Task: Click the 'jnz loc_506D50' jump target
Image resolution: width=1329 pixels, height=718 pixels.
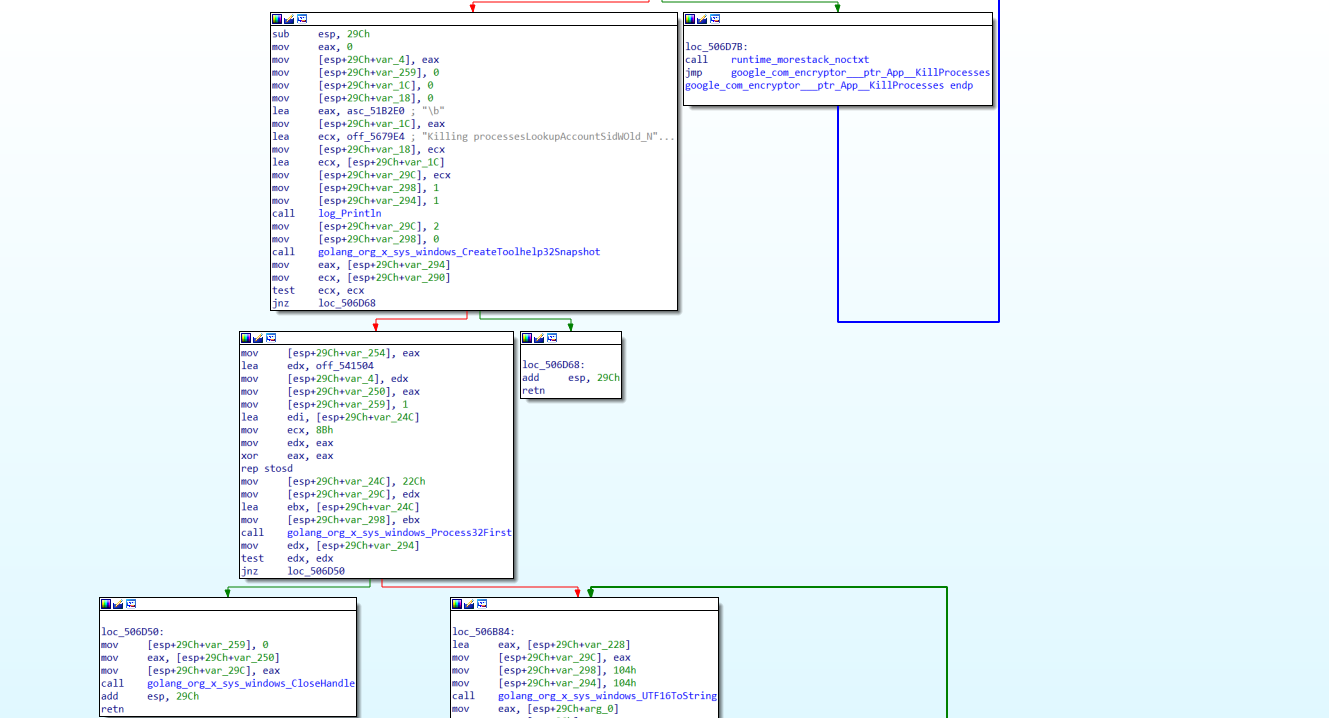Action: (x=316, y=571)
